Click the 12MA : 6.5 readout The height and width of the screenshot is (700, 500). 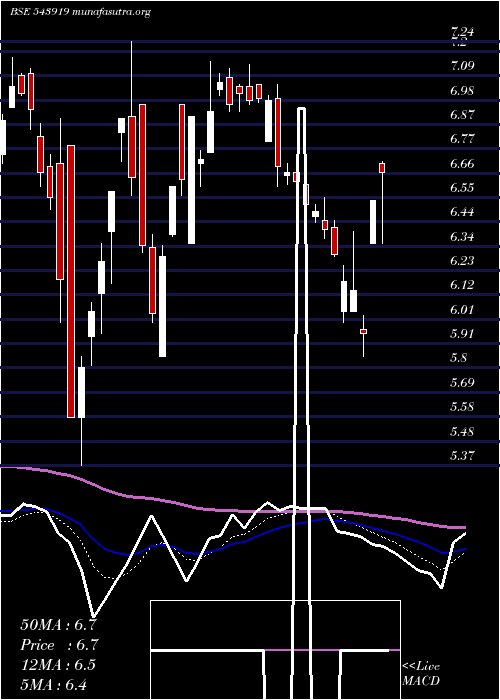[x=58, y=665]
